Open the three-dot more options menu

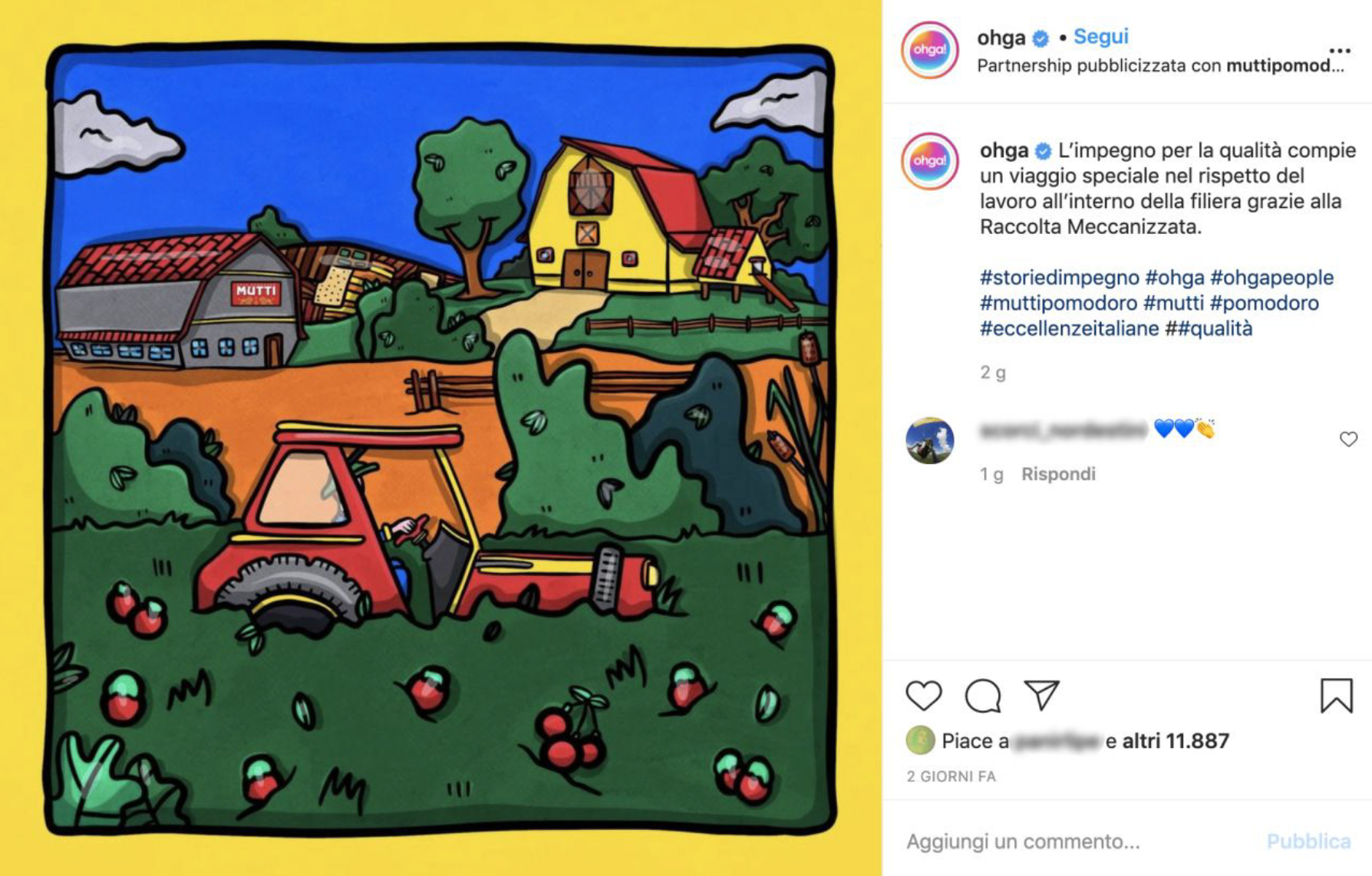click(1340, 51)
